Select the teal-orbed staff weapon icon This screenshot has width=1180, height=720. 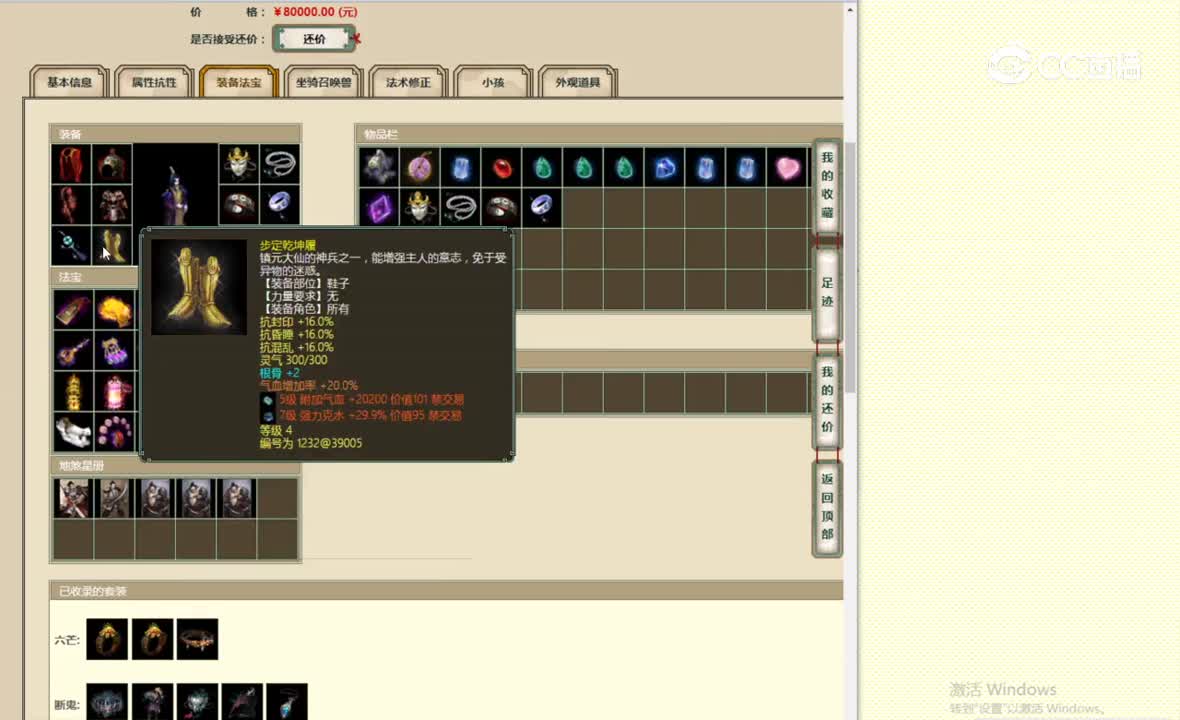coord(71,245)
